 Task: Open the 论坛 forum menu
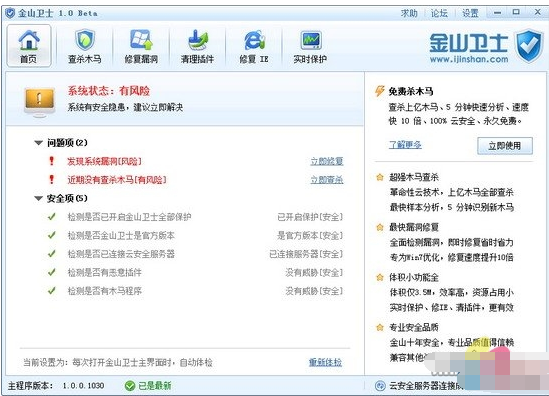point(439,13)
